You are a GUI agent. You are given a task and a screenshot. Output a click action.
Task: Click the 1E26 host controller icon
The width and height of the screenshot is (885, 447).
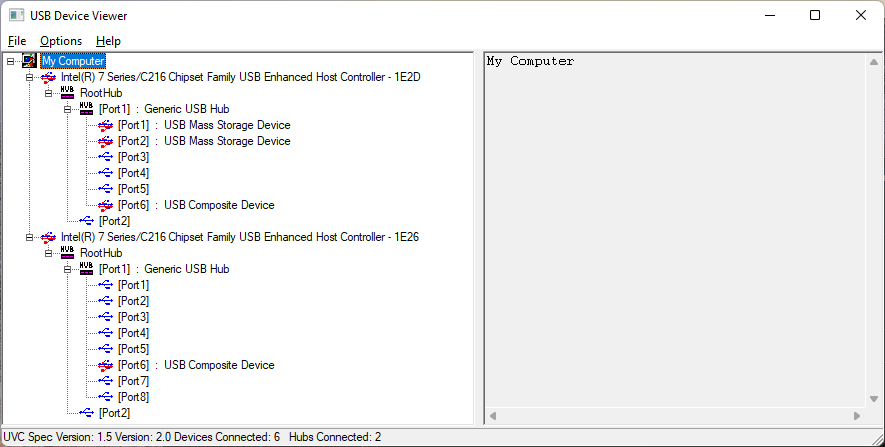tap(49, 237)
